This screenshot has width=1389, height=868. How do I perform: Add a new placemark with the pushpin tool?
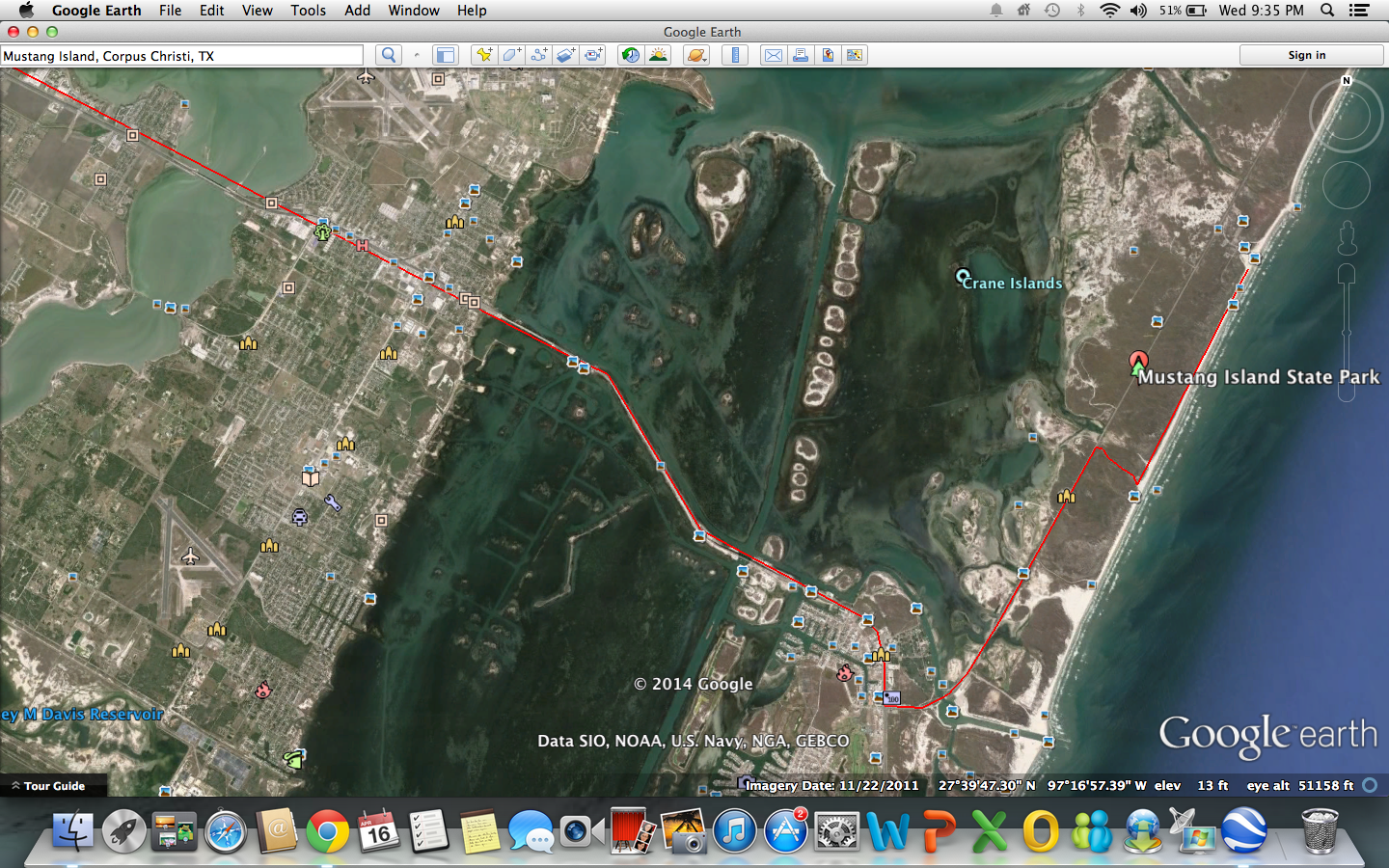[484, 55]
